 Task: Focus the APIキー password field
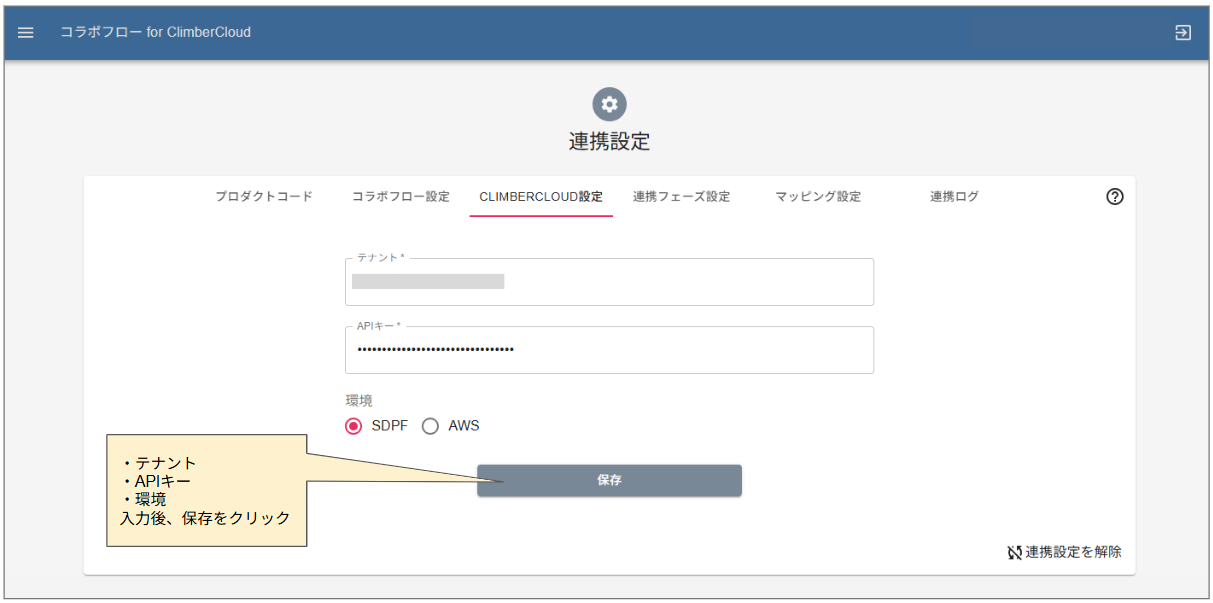[609, 350]
